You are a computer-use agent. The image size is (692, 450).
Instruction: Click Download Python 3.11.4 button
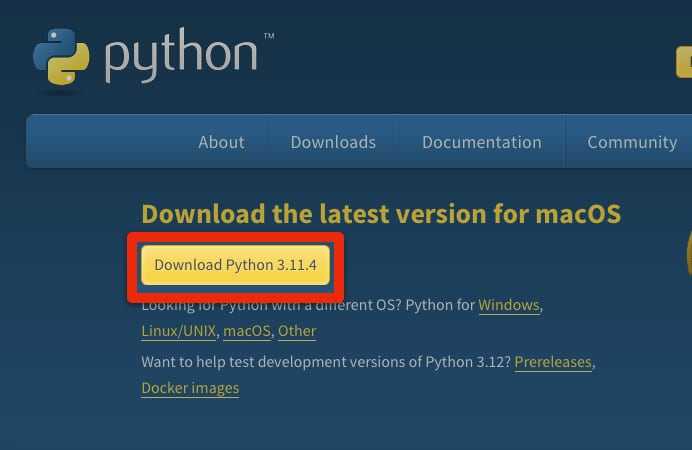click(x=235, y=265)
